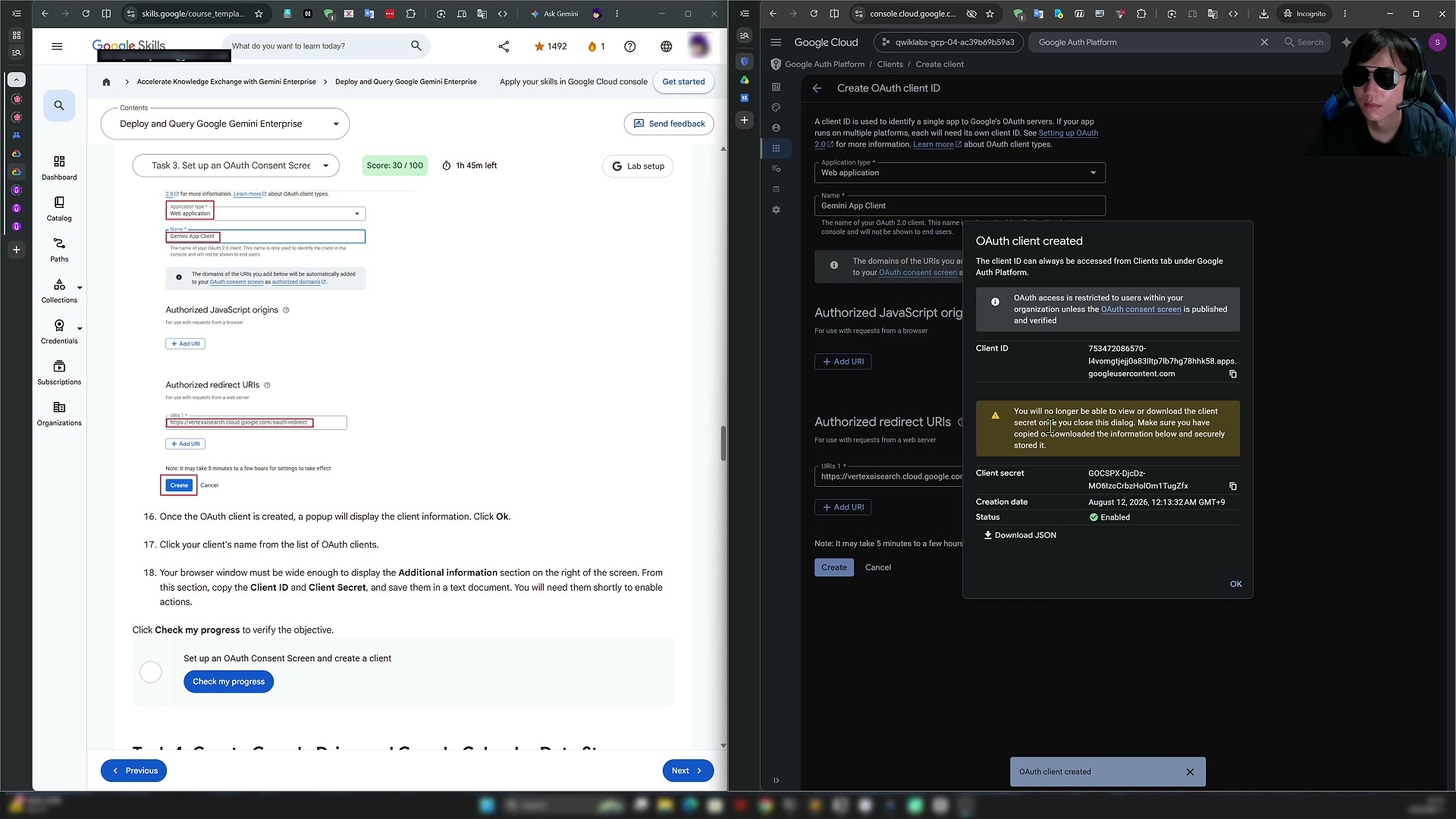Open the 'S' account avatar in Cloud console
Image resolution: width=1456 pixels, height=819 pixels.
coord(1437,42)
